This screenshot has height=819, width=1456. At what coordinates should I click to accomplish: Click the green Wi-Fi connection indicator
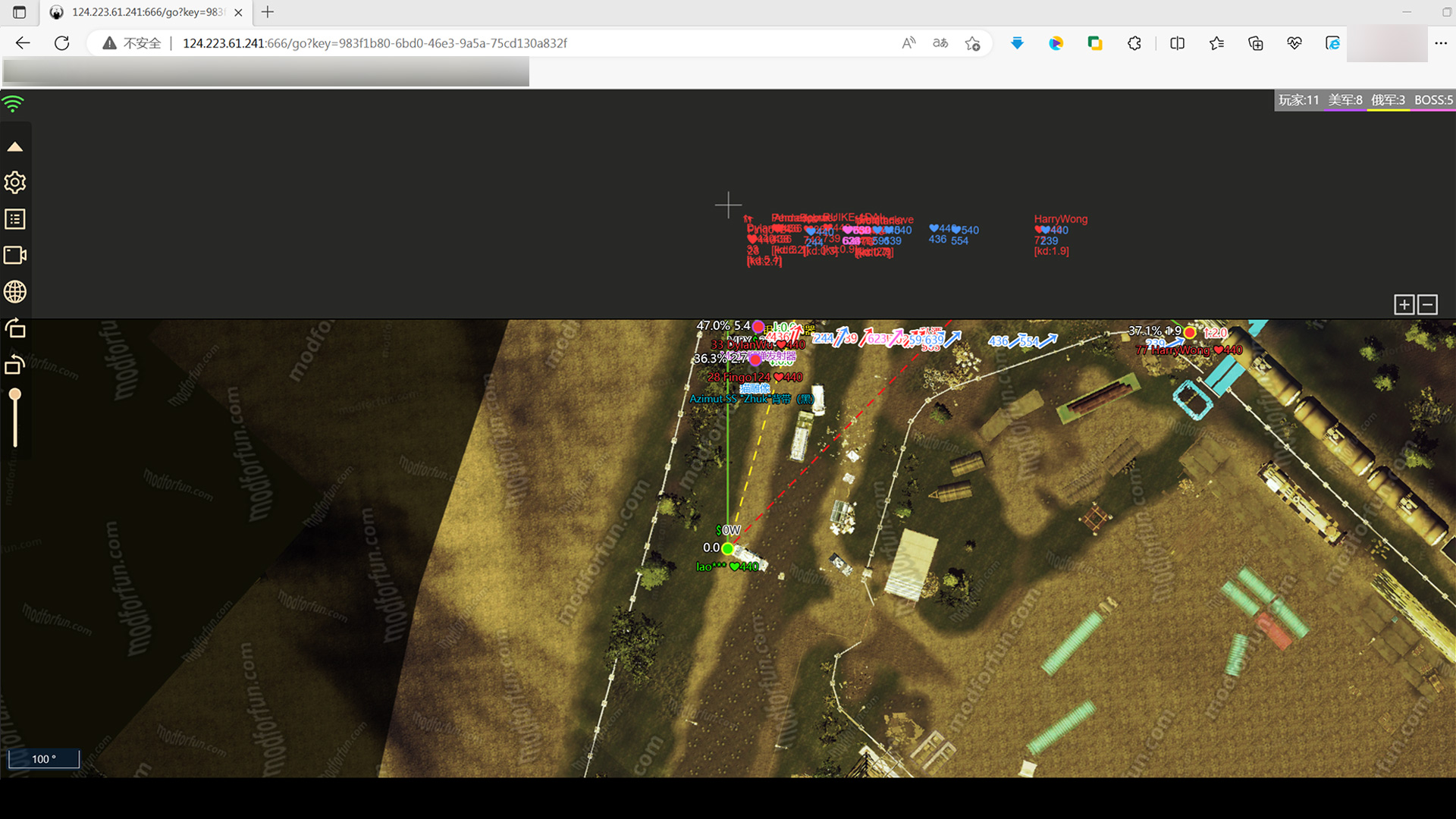coord(13,104)
